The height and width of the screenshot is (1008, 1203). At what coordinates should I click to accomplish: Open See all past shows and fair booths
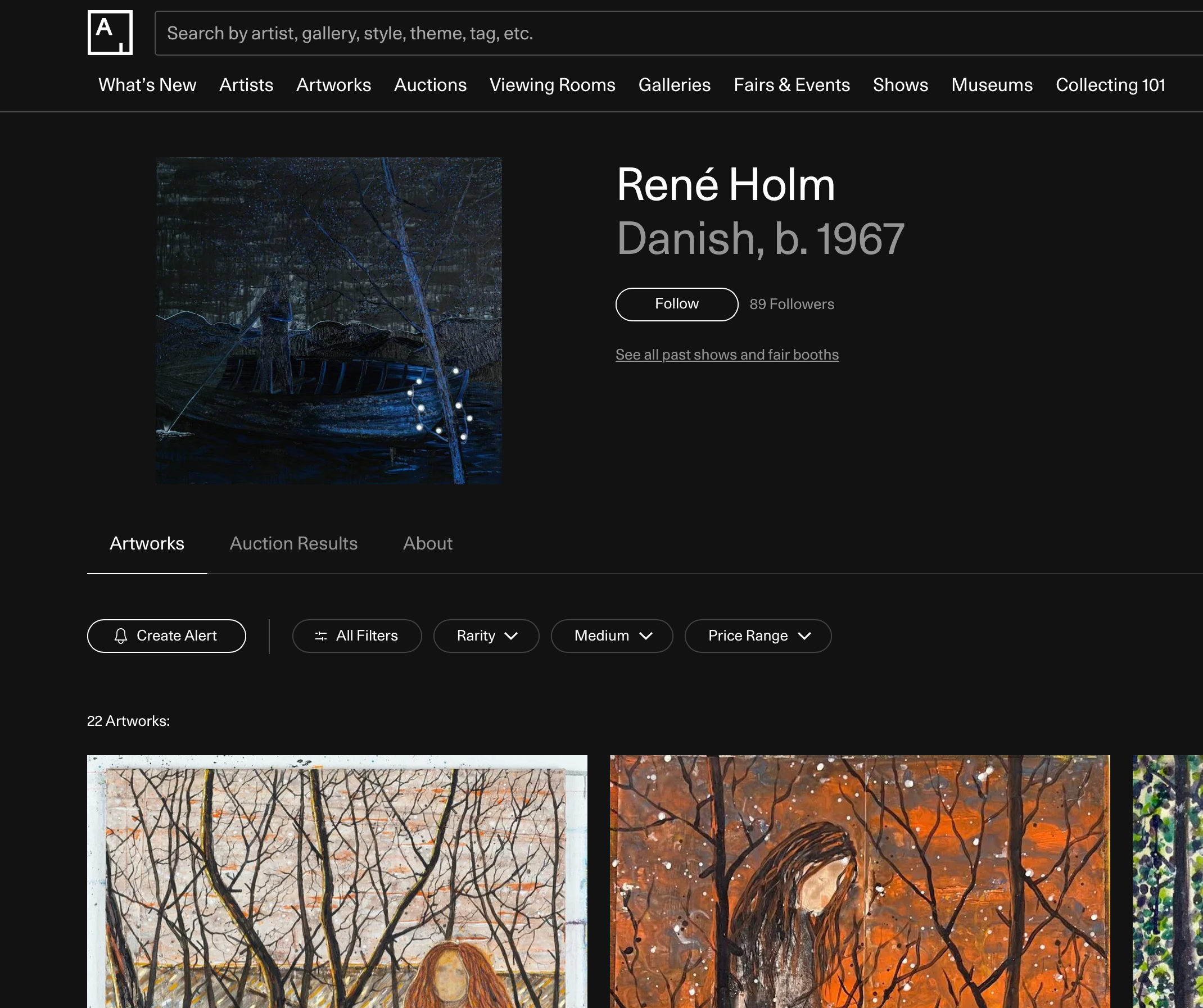(727, 355)
